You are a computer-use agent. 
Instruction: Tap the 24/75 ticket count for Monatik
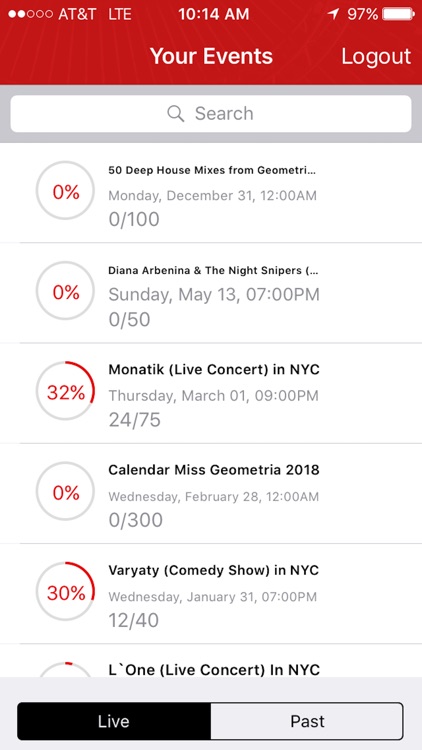tap(134, 420)
